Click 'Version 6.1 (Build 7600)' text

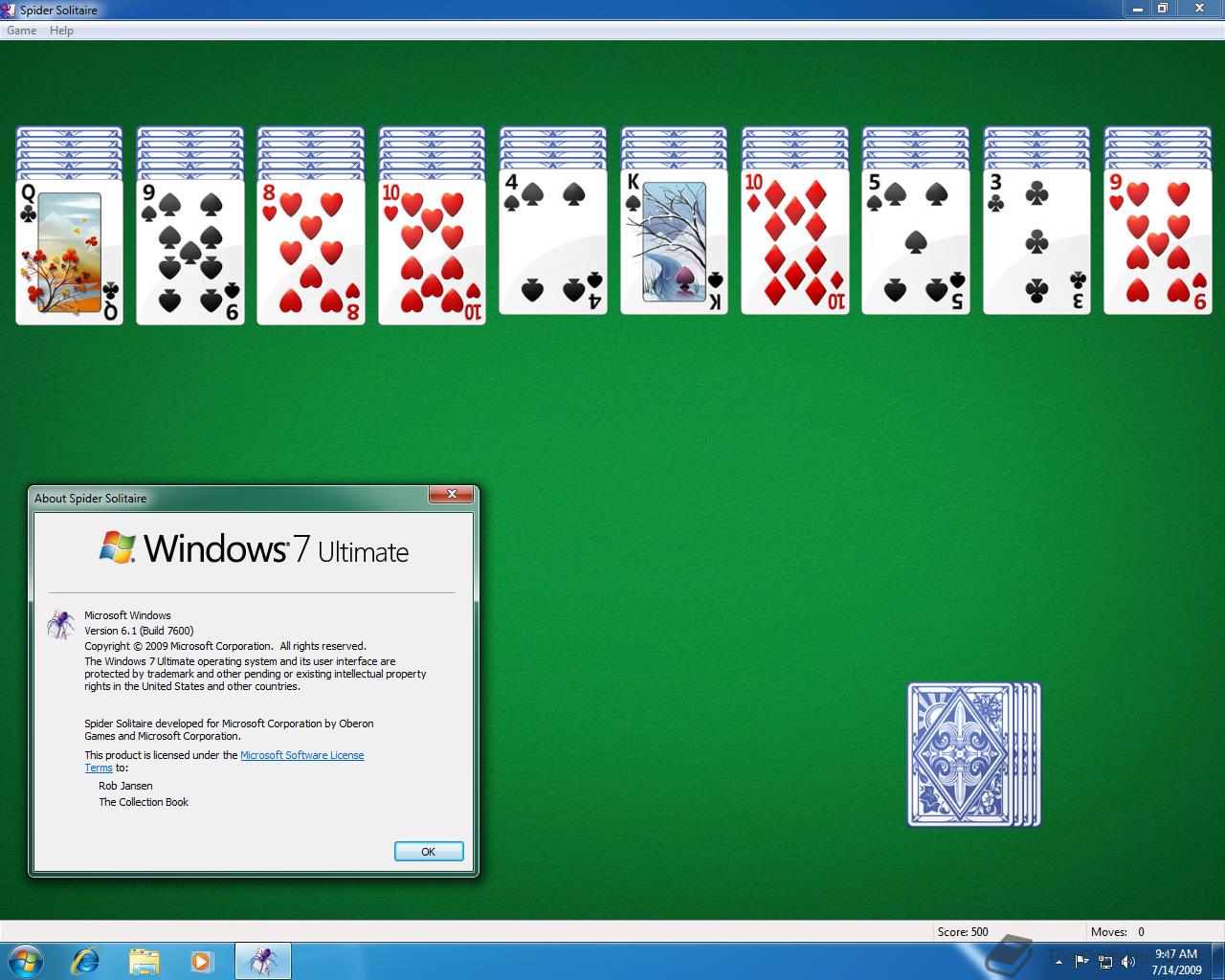point(139,631)
